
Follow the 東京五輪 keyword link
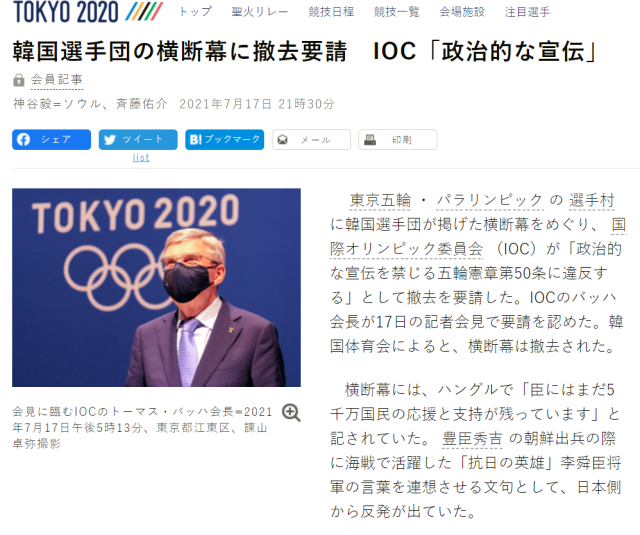380,200
